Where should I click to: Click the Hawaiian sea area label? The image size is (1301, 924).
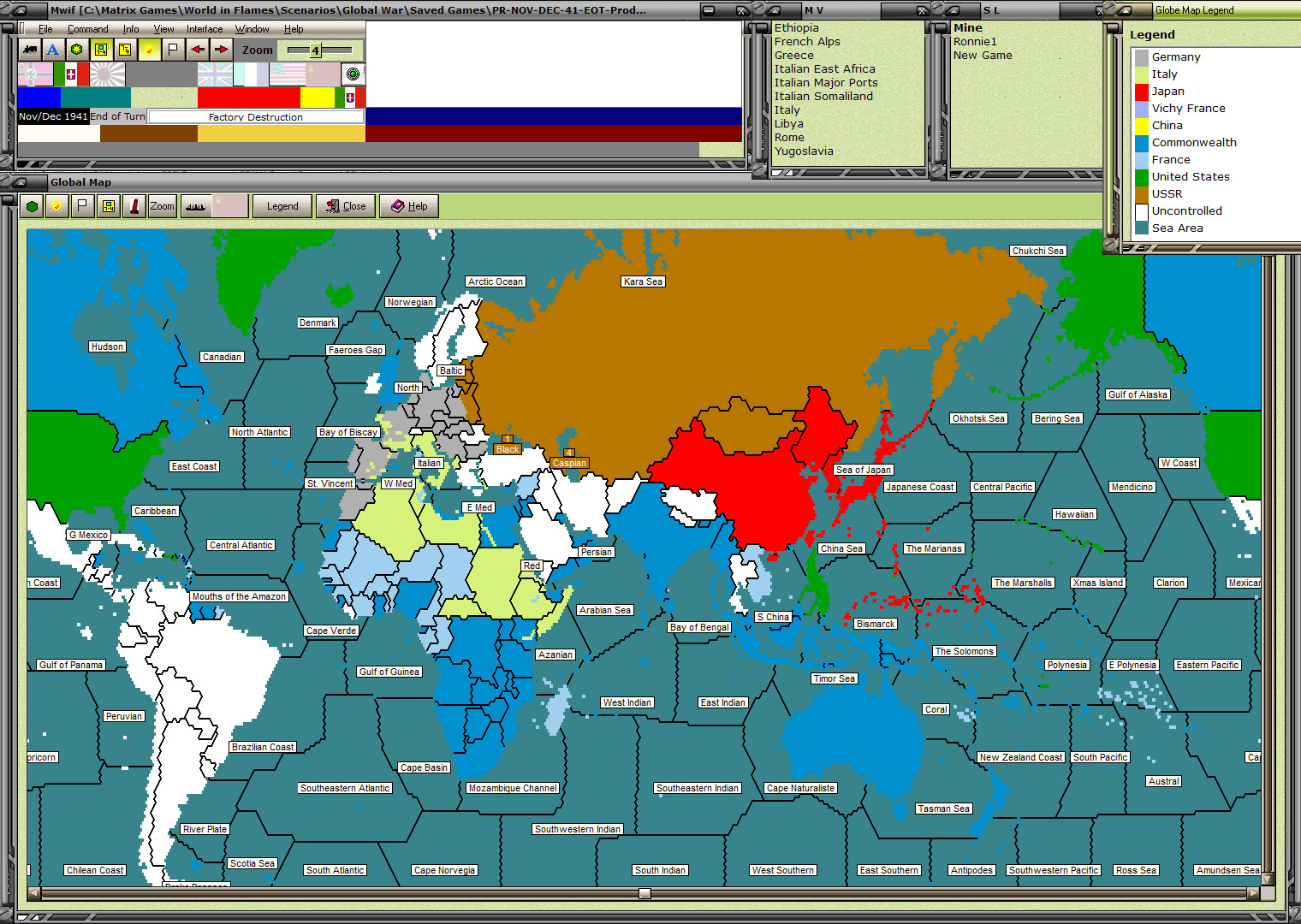(x=1074, y=514)
